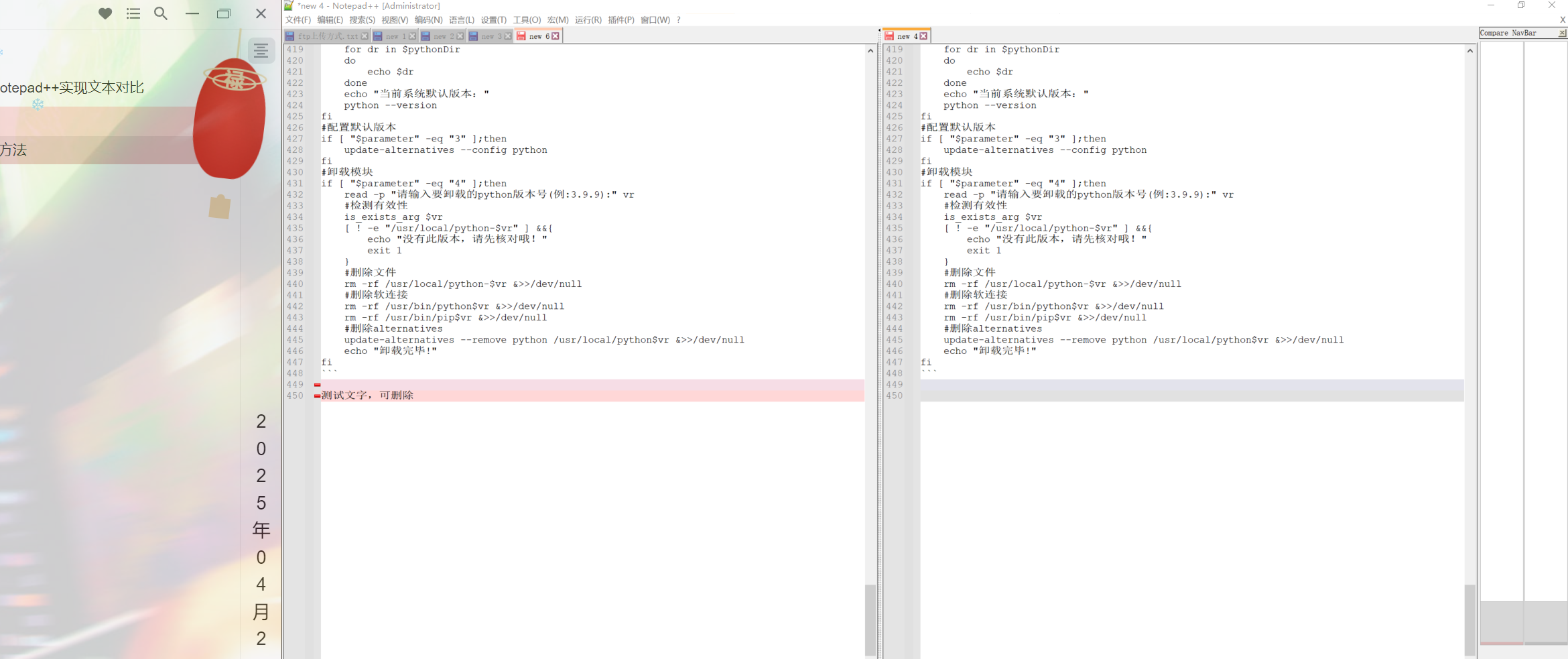
Task: Click the floating article outline button on the webpage
Action: tap(261, 50)
